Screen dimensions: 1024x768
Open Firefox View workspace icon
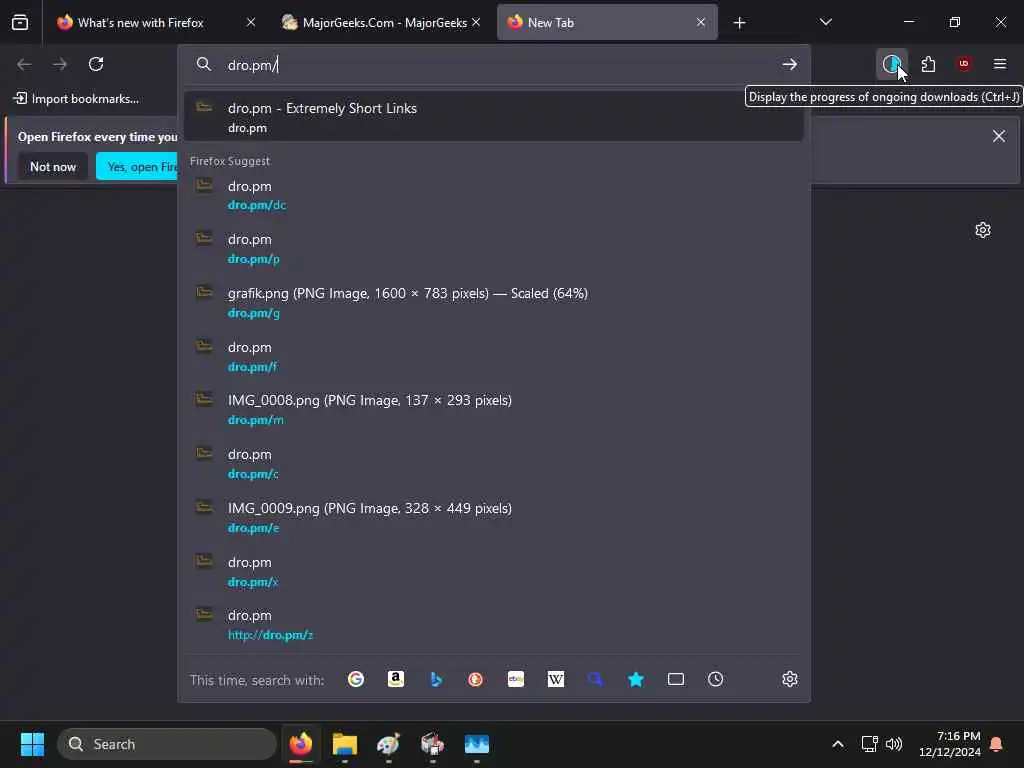20,22
